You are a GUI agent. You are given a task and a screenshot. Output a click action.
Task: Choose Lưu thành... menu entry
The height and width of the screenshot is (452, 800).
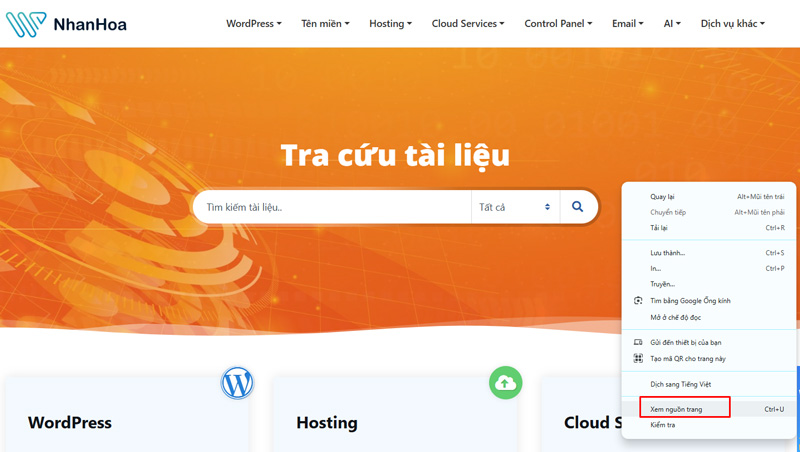tap(709, 253)
